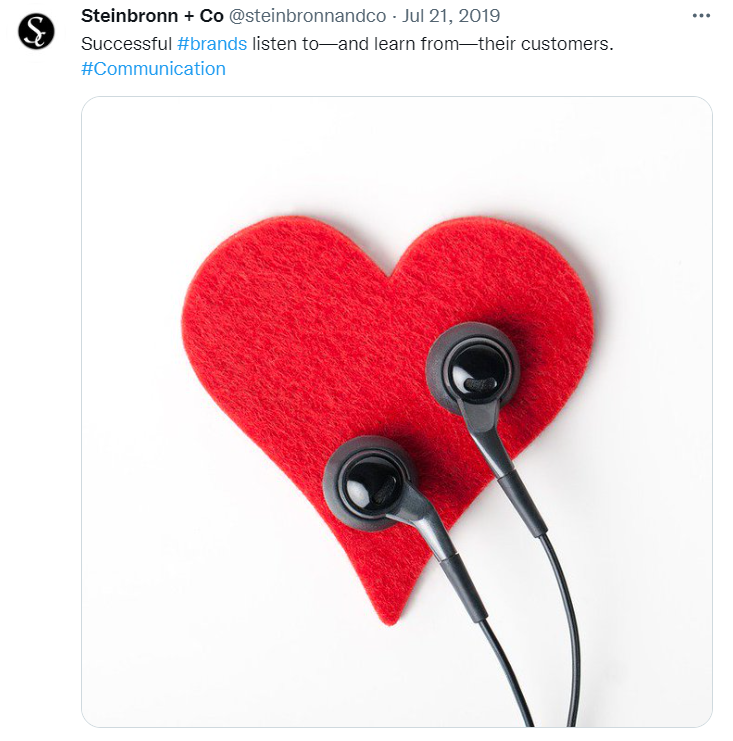Click the phrase "their customers." in tweet

click(x=546, y=44)
